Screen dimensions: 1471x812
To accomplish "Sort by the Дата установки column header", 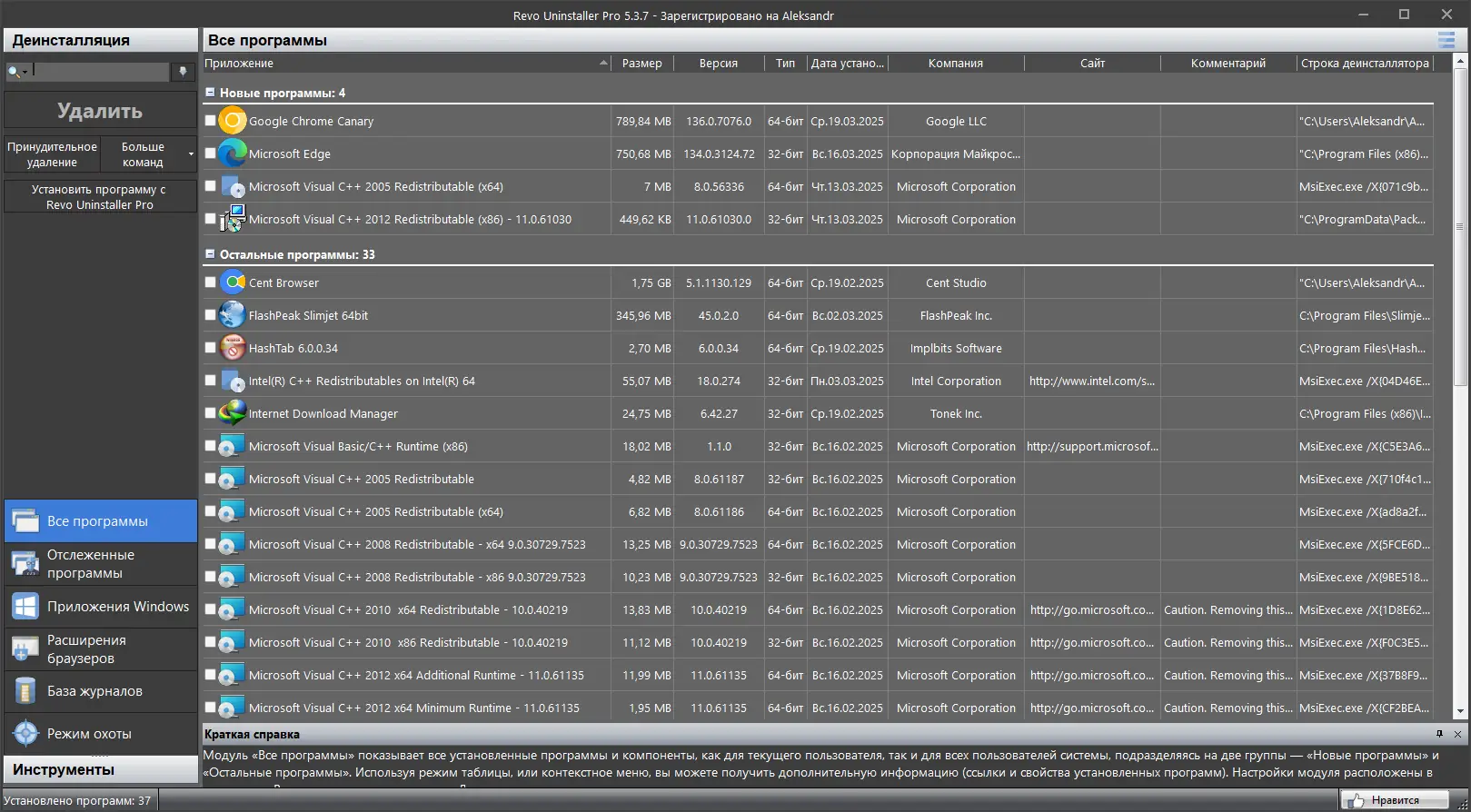I will (848, 64).
